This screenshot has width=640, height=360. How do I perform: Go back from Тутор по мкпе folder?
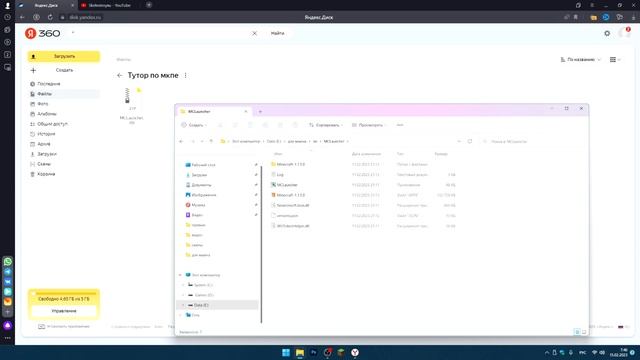point(120,76)
